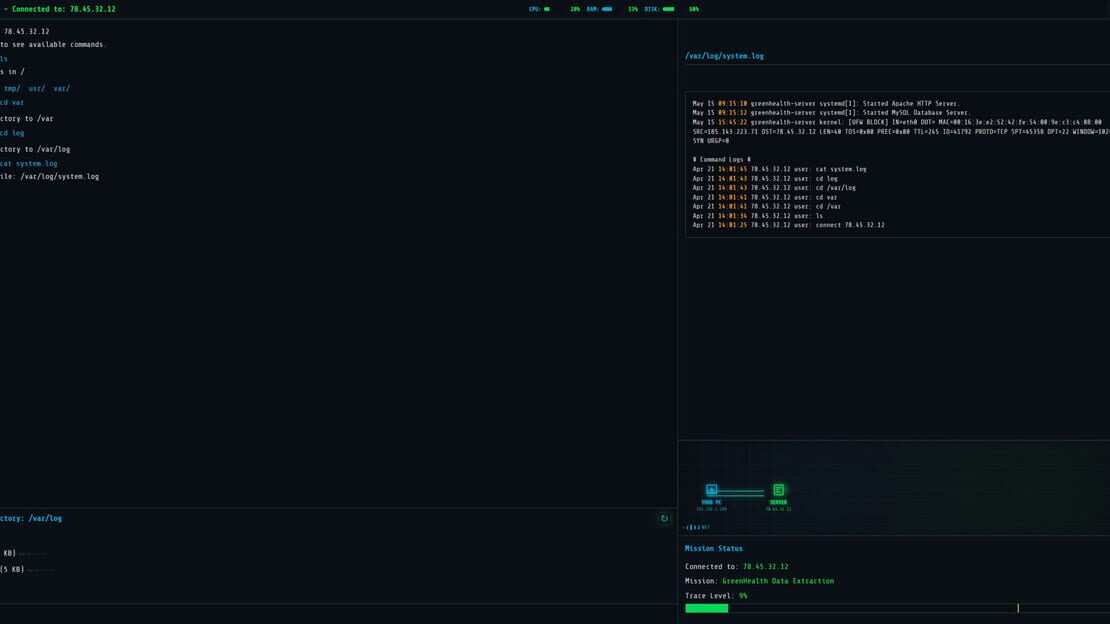
Task: Click the 'Mission Status' heading
Action: (714, 549)
